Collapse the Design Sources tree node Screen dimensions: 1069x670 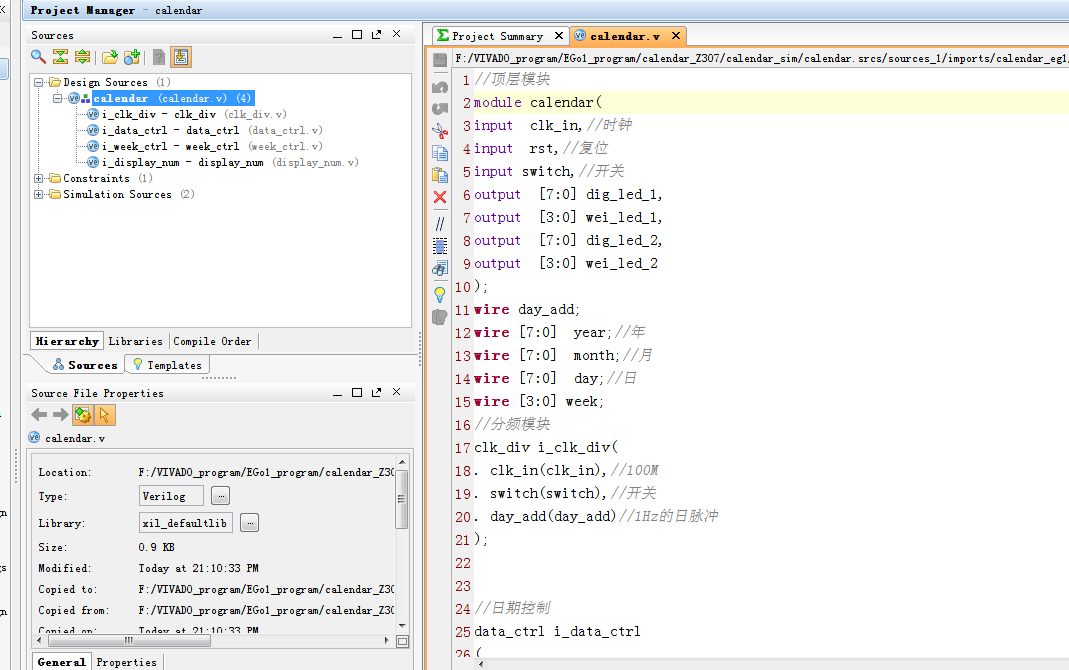39,83
